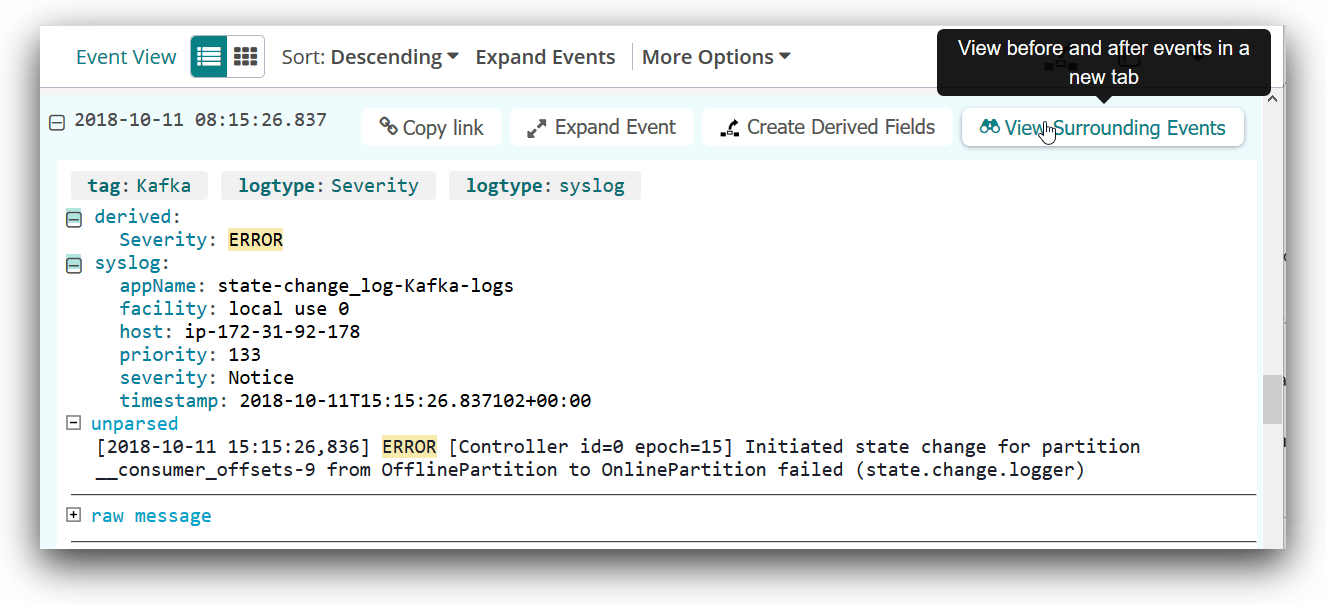Click the Event View label
The width and height of the screenshot is (1326, 604).
126,57
